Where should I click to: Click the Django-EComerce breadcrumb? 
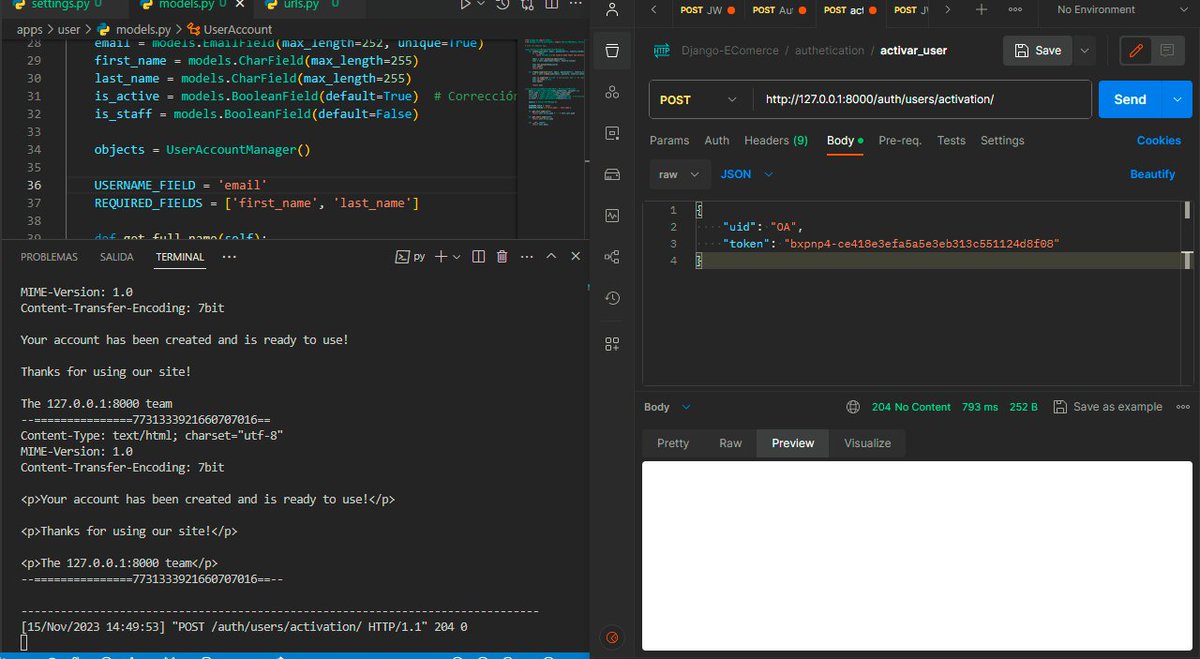(x=732, y=50)
